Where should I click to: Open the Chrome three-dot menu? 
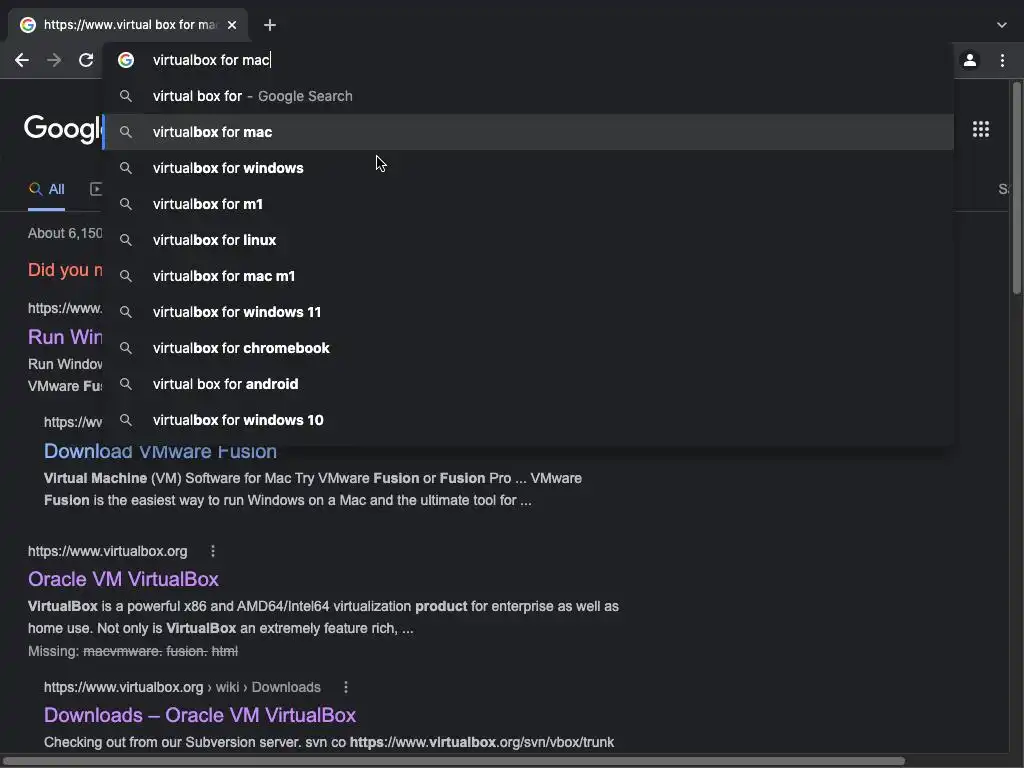[1002, 60]
